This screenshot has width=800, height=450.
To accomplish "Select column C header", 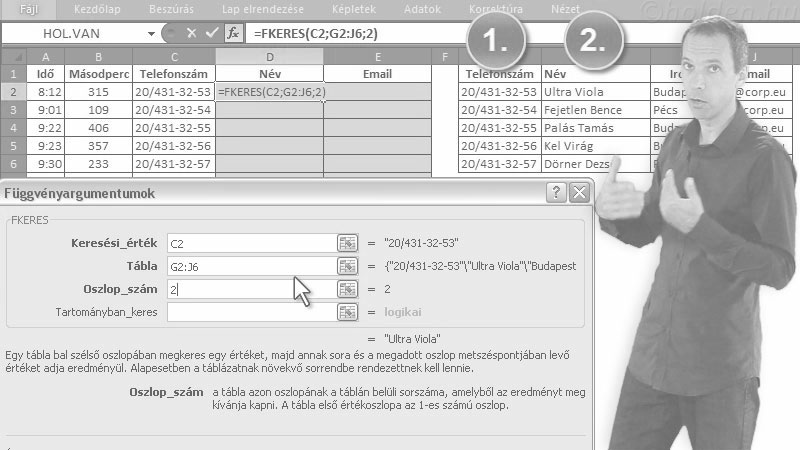I will (x=174, y=57).
